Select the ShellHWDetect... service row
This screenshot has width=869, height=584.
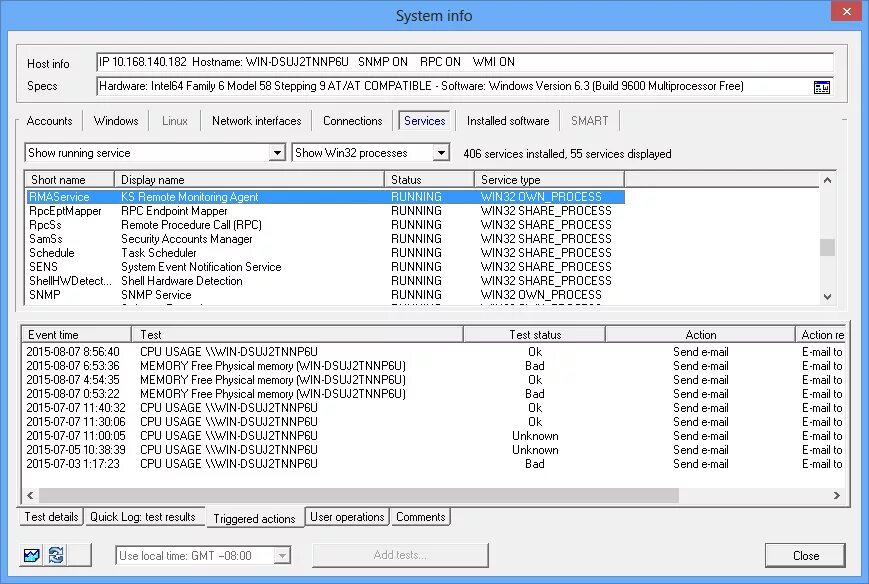[326, 281]
